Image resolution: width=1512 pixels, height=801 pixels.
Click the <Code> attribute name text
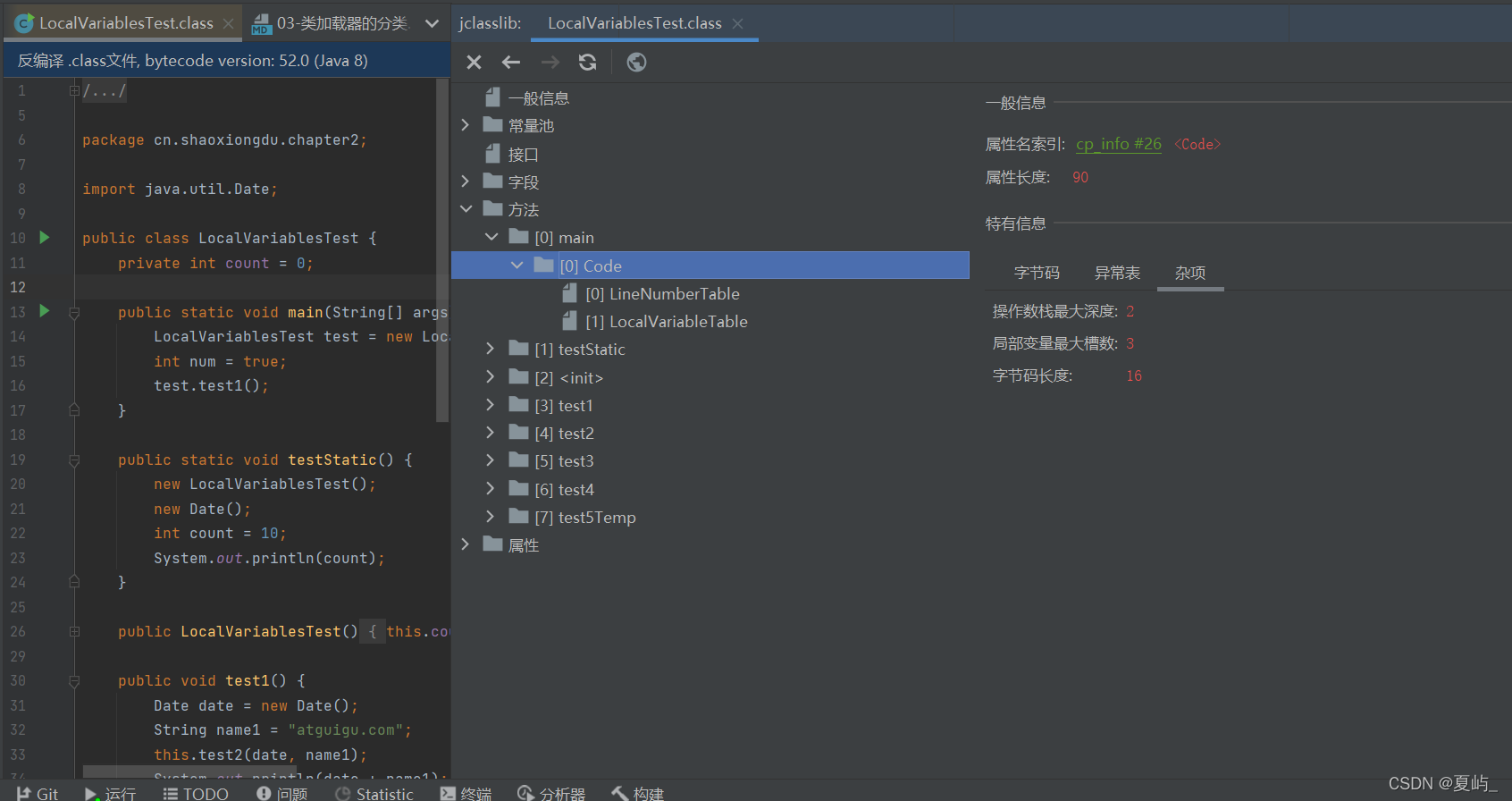pyautogui.click(x=1197, y=144)
